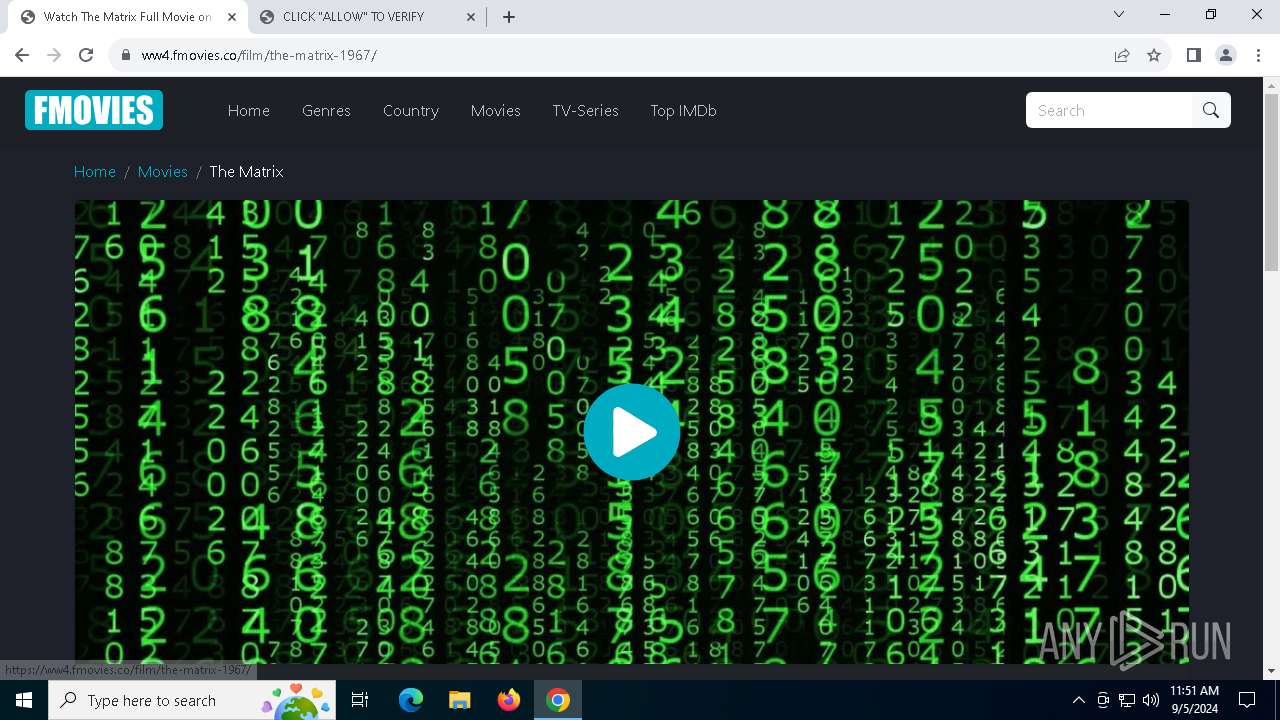The height and width of the screenshot is (720, 1280).
Task: Open the tab search dropdown
Action: (x=1119, y=14)
